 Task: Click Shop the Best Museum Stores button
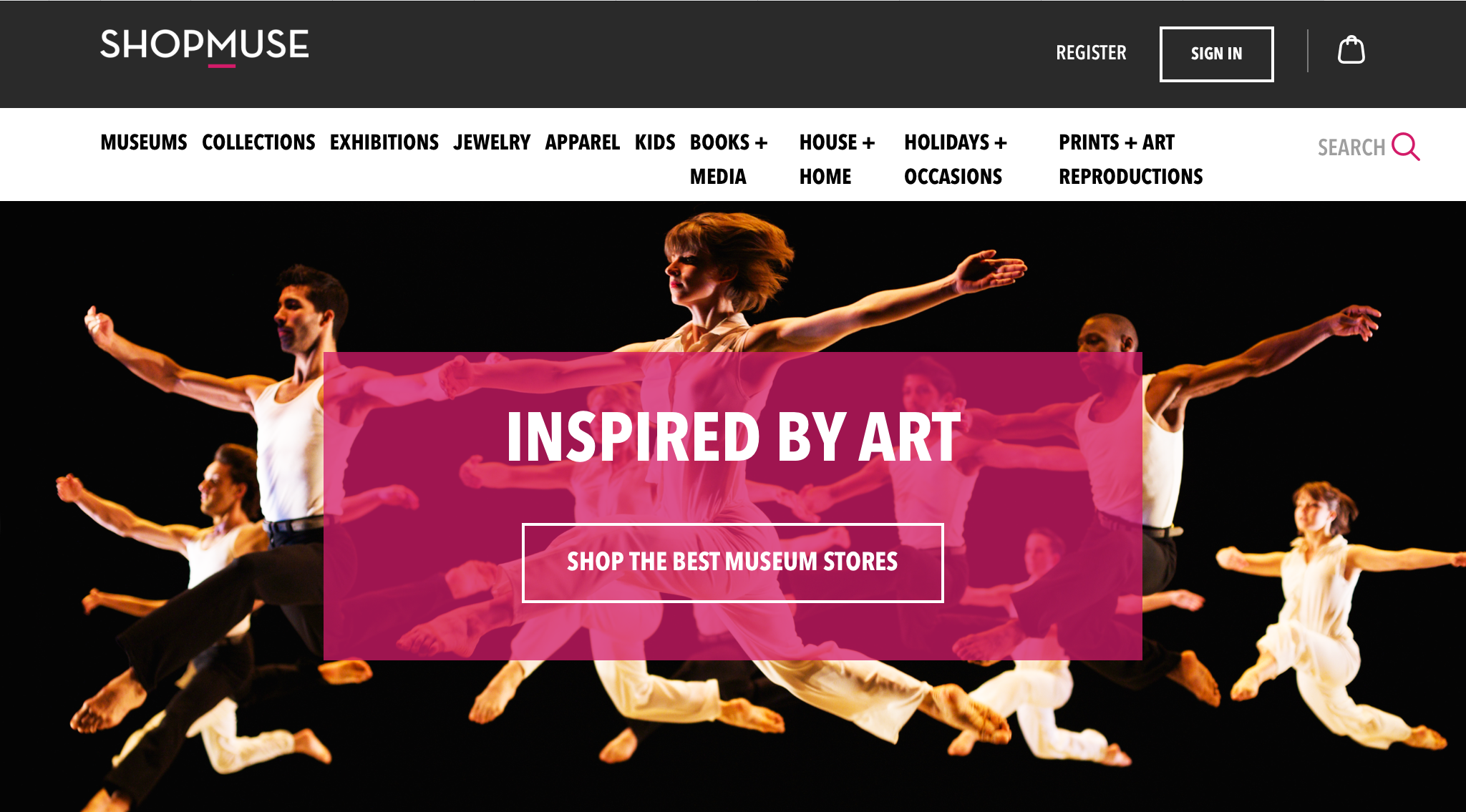click(732, 563)
